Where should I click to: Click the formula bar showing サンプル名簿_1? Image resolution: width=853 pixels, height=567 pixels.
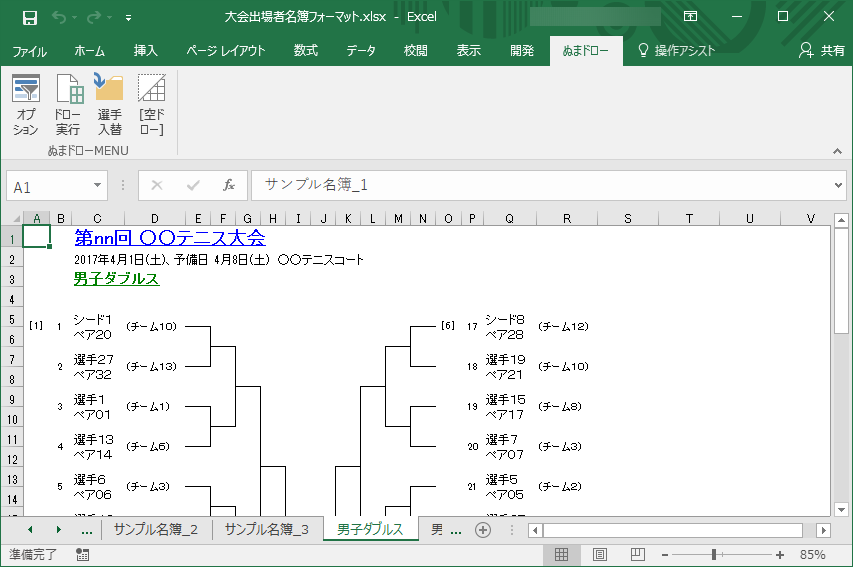(x=541, y=186)
